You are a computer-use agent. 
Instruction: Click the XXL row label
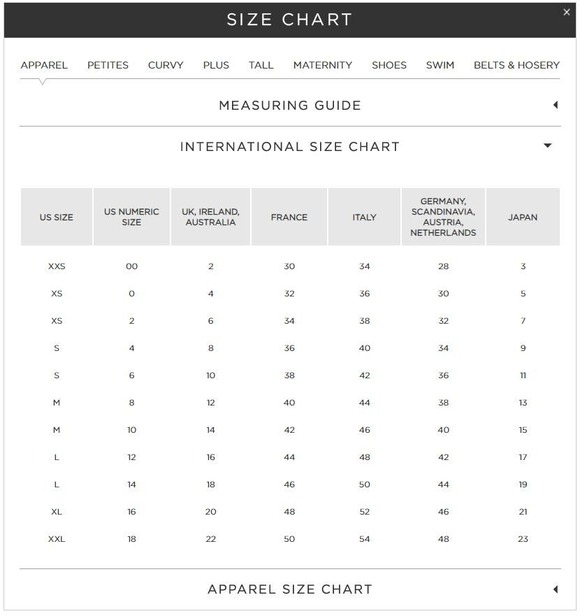point(57,539)
